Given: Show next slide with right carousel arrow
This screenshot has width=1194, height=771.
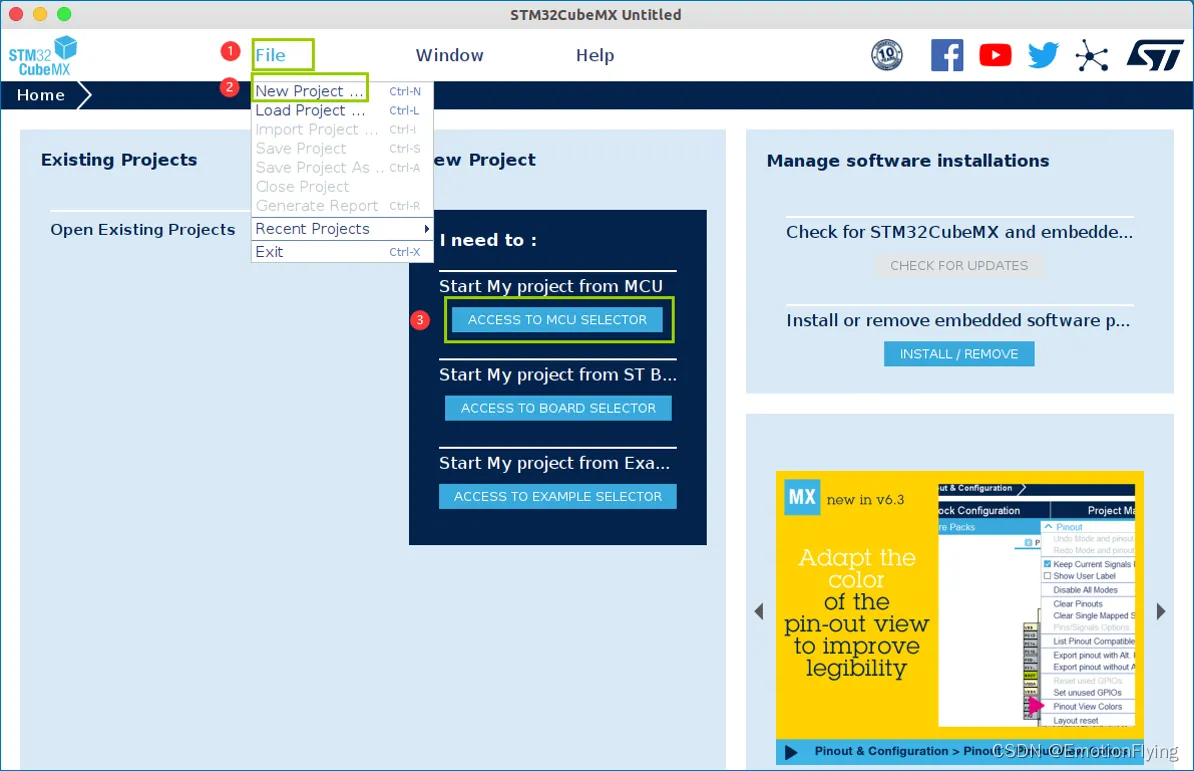Looking at the screenshot, I should 1160,611.
